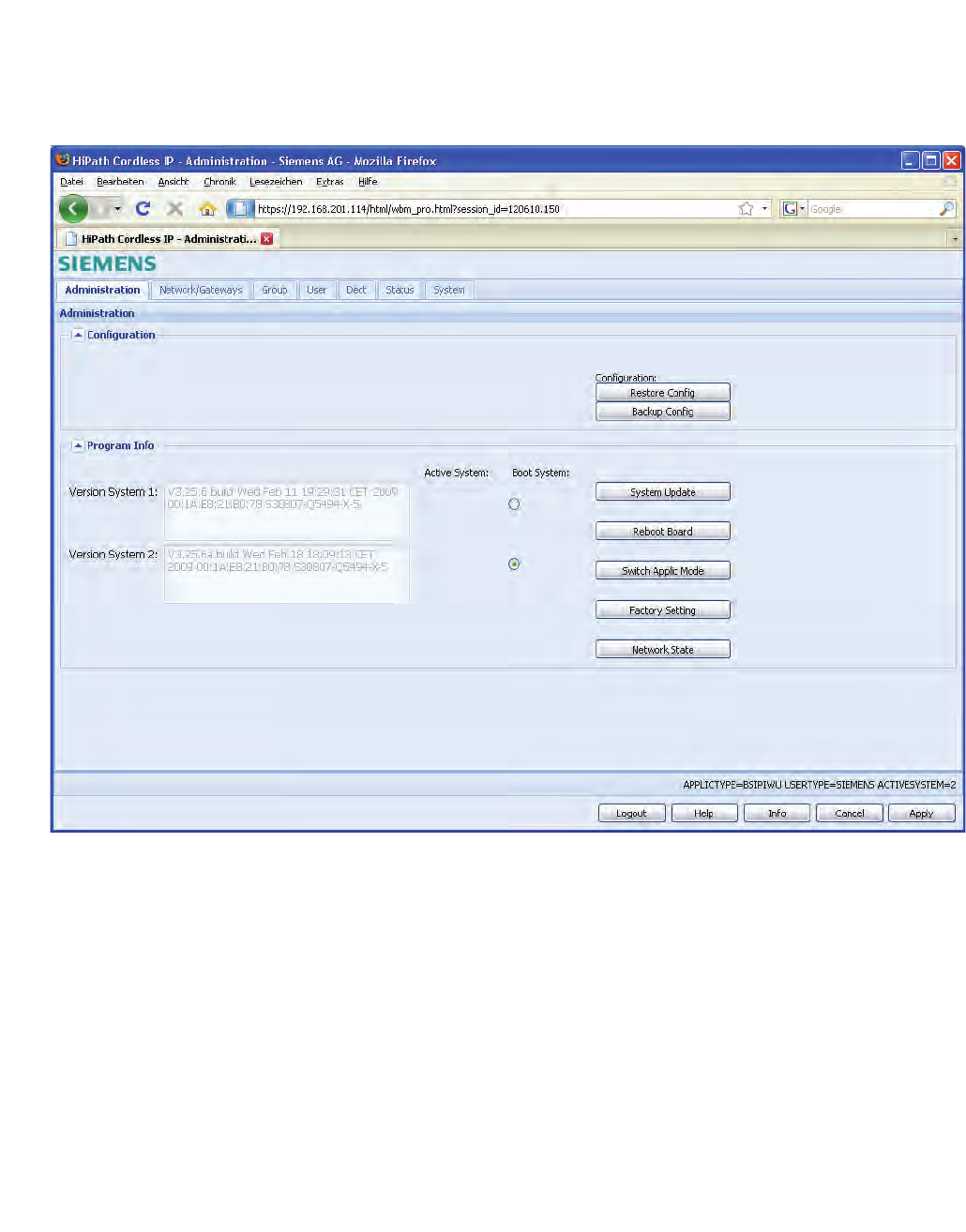Screen dimensions: 966x1232
Task: Click the Cancel button
Action: (x=849, y=814)
